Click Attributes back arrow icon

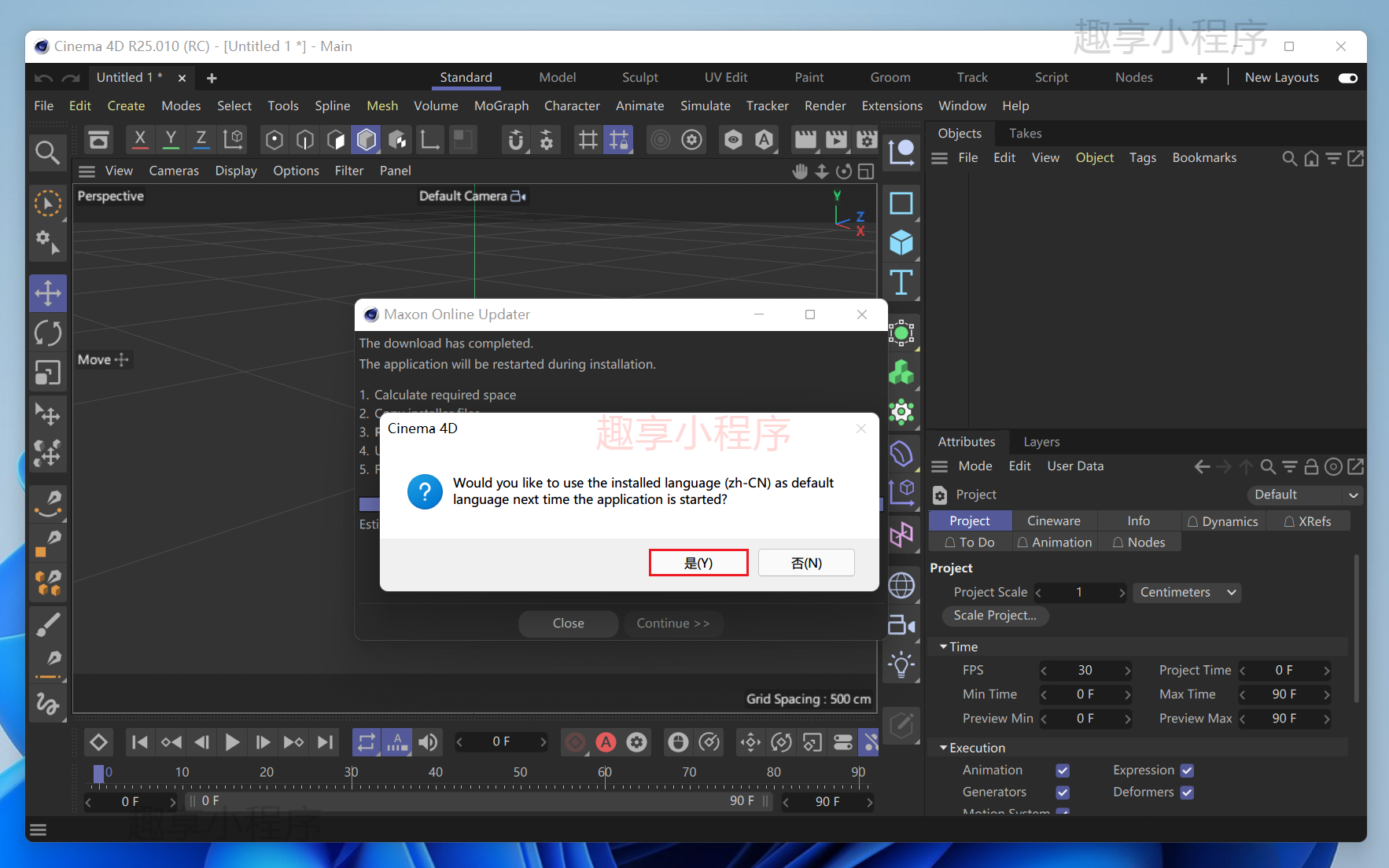1202,467
